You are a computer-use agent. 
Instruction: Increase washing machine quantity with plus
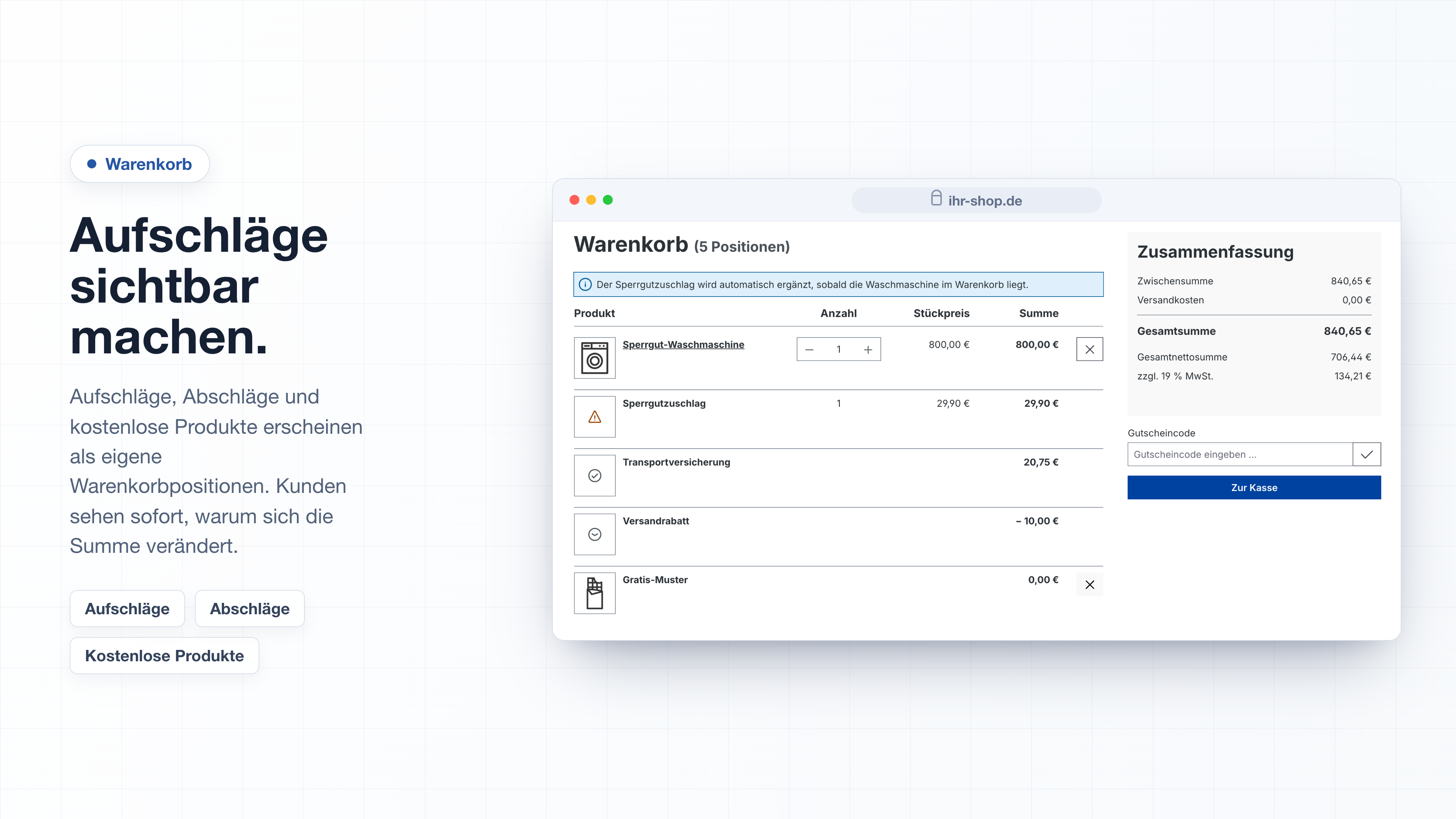click(x=868, y=350)
